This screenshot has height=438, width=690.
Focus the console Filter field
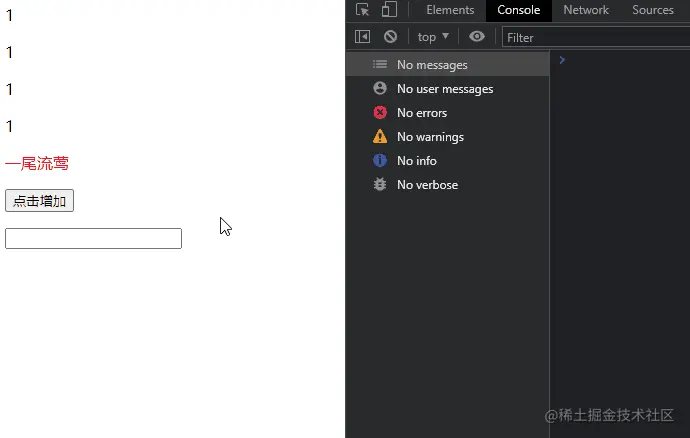point(596,37)
